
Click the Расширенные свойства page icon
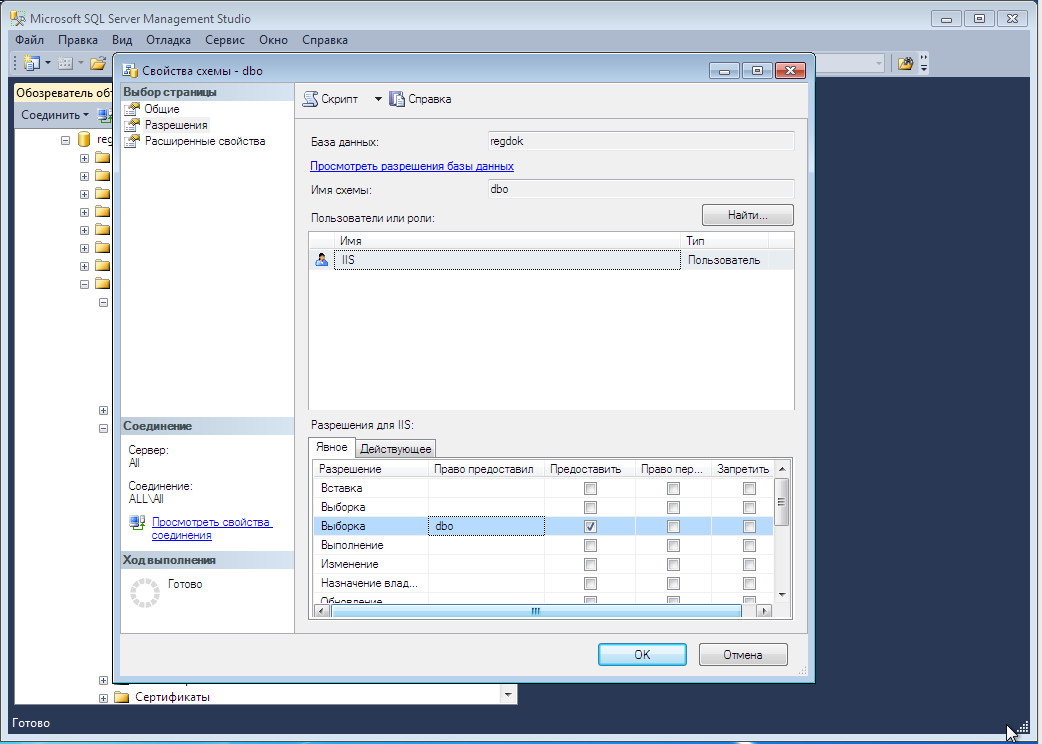point(132,141)
